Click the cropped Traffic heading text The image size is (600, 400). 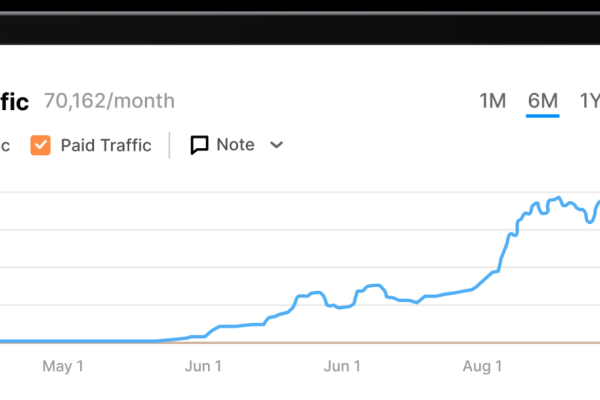(x=14, y=102)
